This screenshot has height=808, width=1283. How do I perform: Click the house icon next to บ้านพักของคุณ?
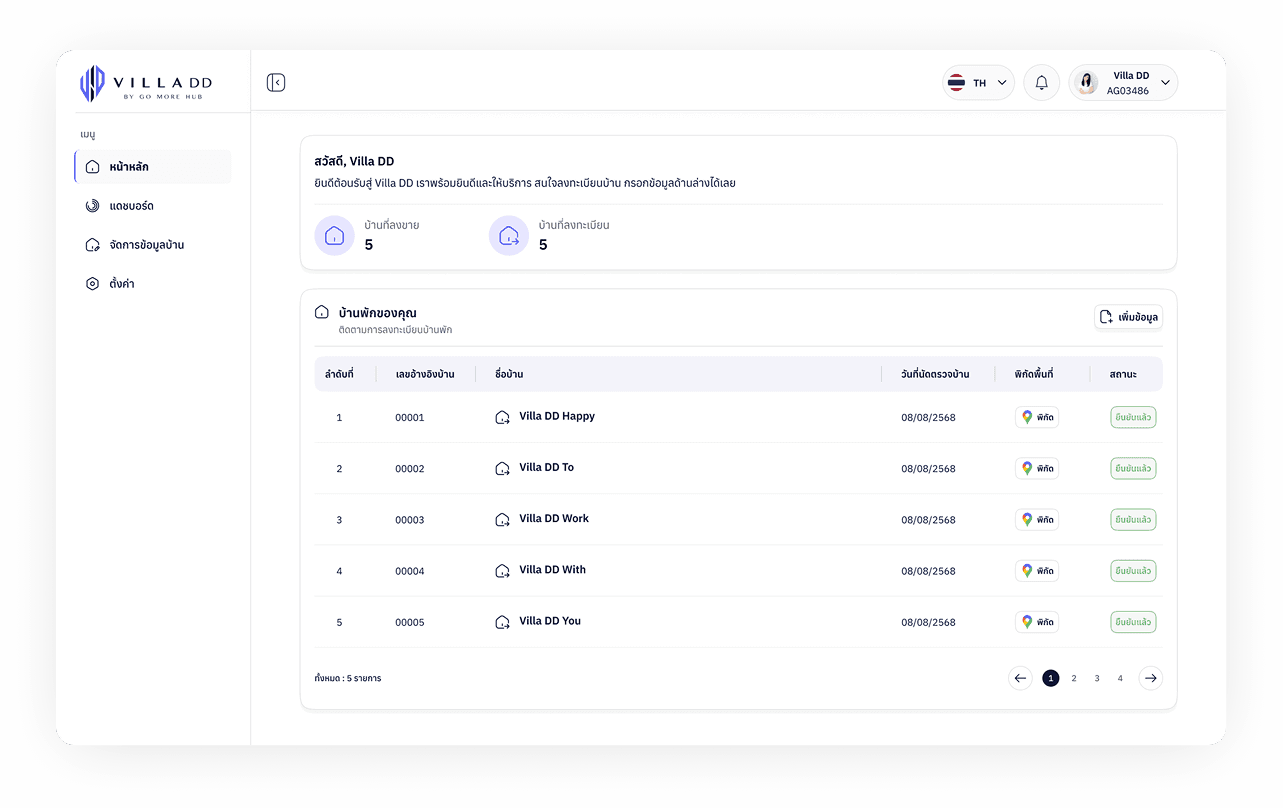click(x=322, y=313)
